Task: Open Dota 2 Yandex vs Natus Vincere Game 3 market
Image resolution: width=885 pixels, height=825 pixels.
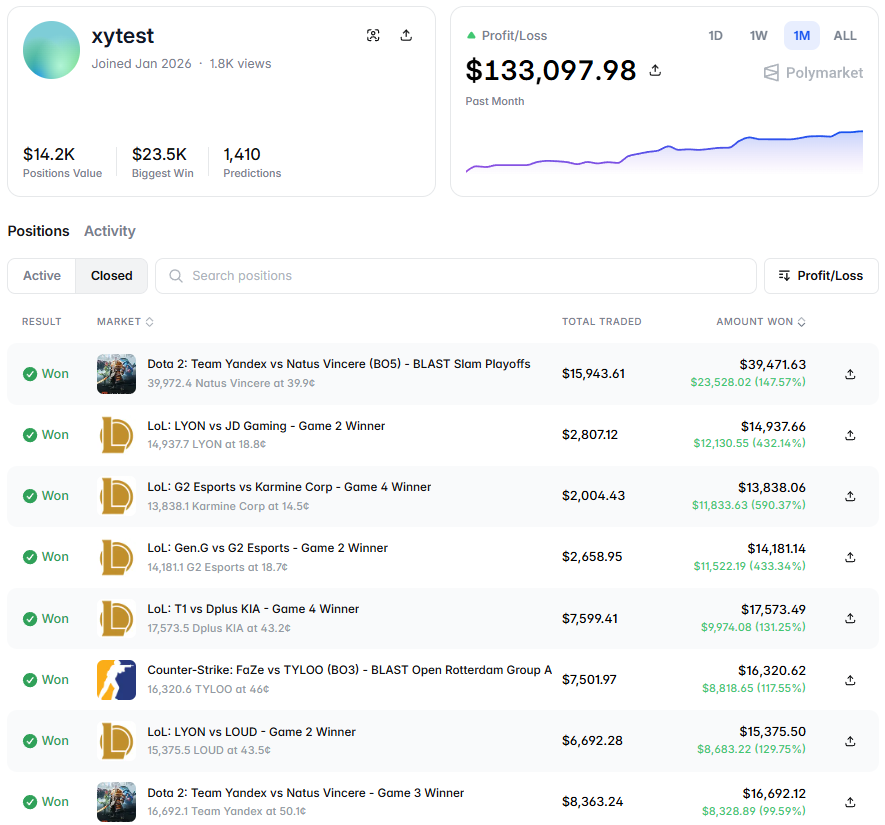Action: 305,793
